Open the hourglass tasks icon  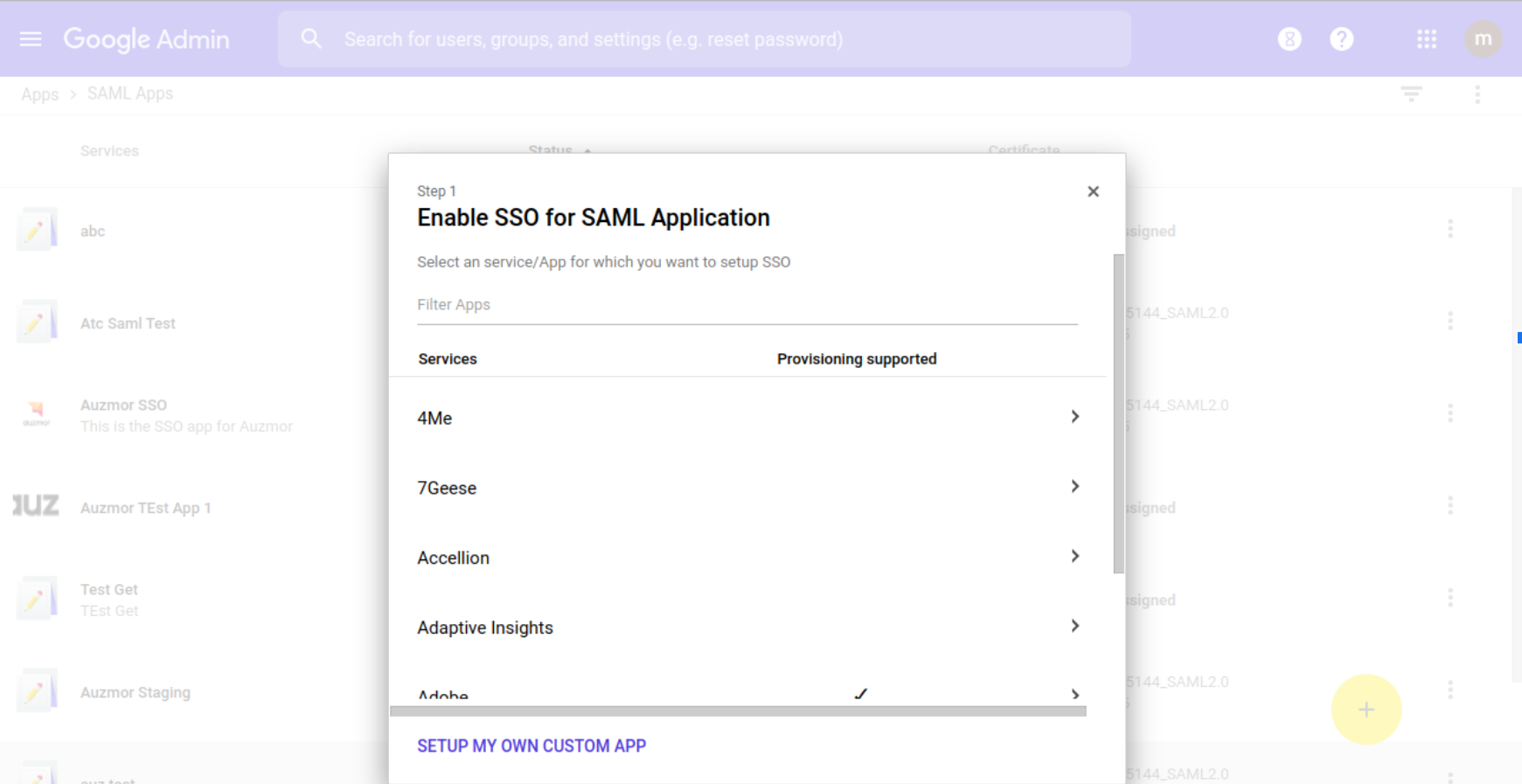tap(1289, 38)
